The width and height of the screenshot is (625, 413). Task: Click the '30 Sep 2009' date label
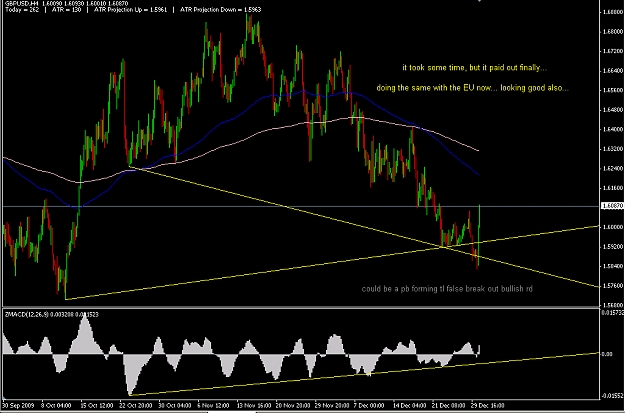click(x=18, y=406)
